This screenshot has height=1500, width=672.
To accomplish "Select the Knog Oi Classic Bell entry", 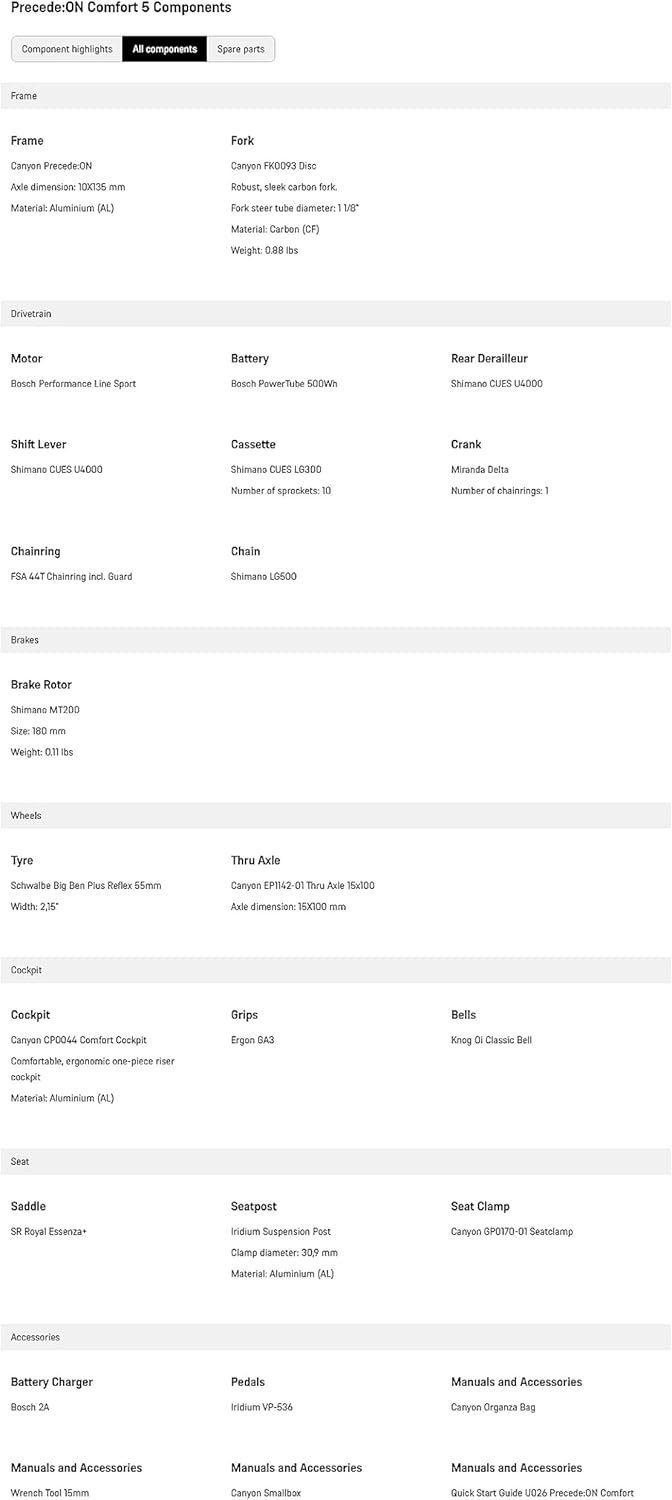I will (491, 1041).
